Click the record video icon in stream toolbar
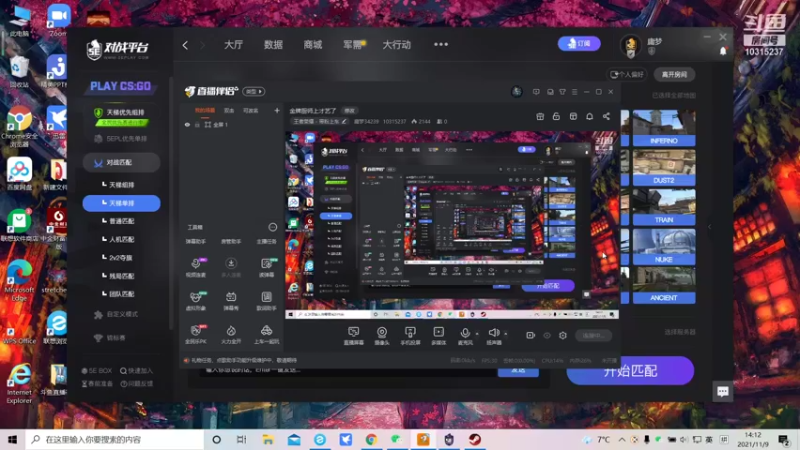The image size is (800, 450). tap(530, 335)
